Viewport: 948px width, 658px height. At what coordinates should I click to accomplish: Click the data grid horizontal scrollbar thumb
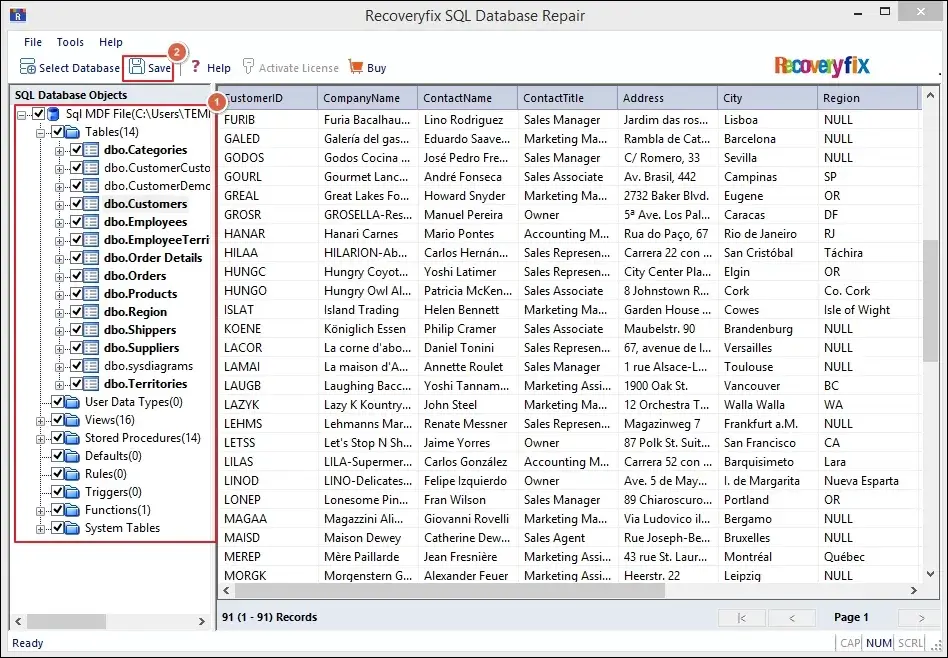pyautogui.click(x=450, y=590)
